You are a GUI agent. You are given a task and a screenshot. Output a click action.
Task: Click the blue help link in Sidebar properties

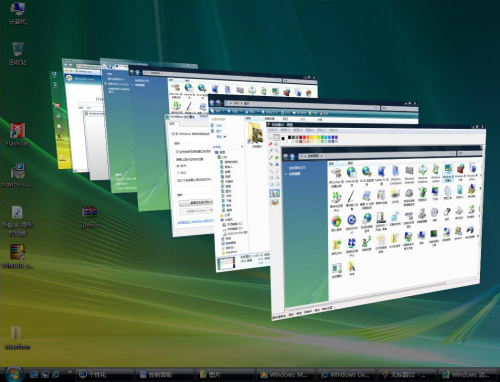coord(195,222)
